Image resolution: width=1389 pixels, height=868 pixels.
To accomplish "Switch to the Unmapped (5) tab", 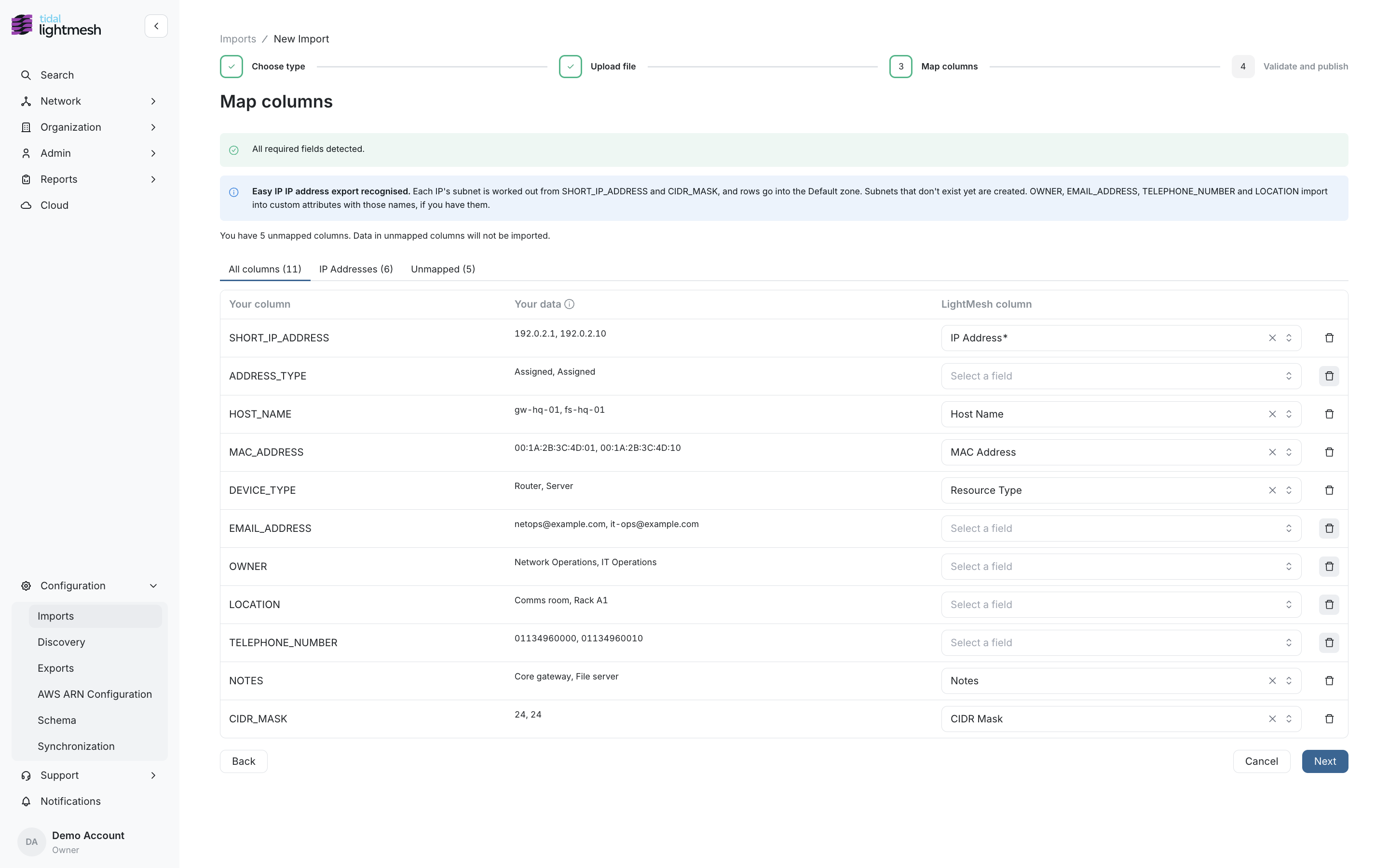I will 443,269.
